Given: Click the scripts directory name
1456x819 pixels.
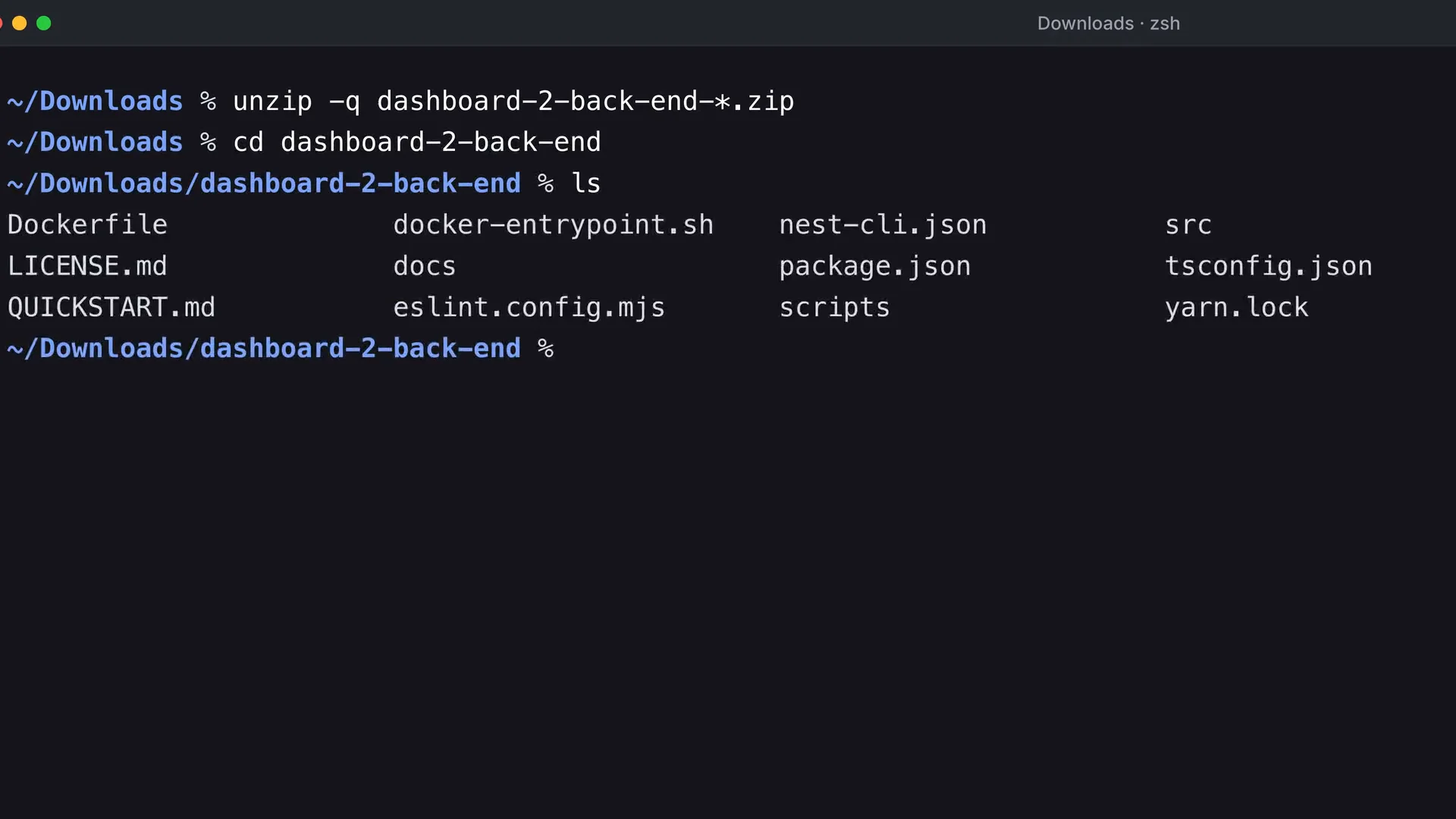Looking at the screenshot, I should point(835,307).
